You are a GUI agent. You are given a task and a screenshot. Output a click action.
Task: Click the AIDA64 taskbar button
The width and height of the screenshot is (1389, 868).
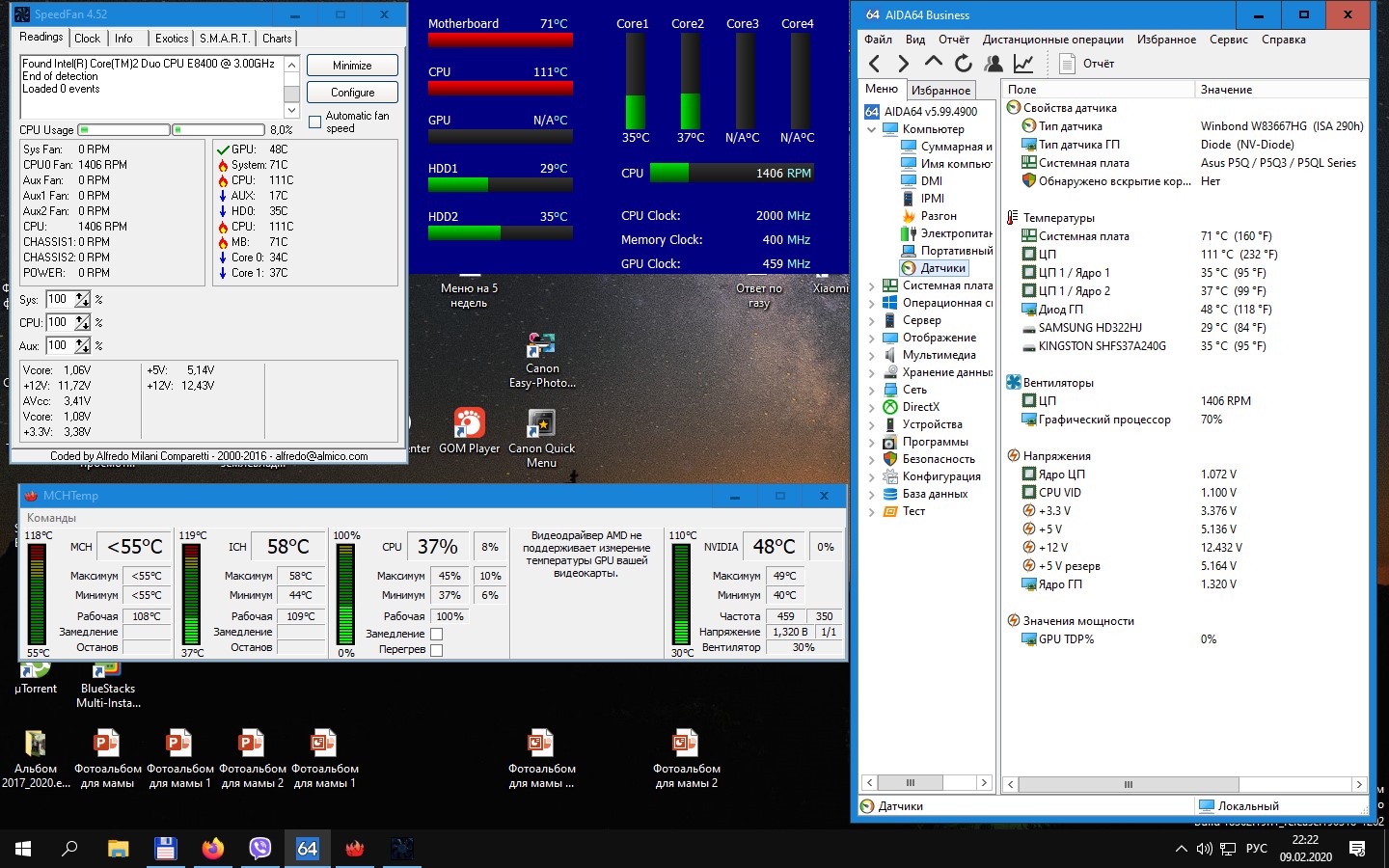308,849
